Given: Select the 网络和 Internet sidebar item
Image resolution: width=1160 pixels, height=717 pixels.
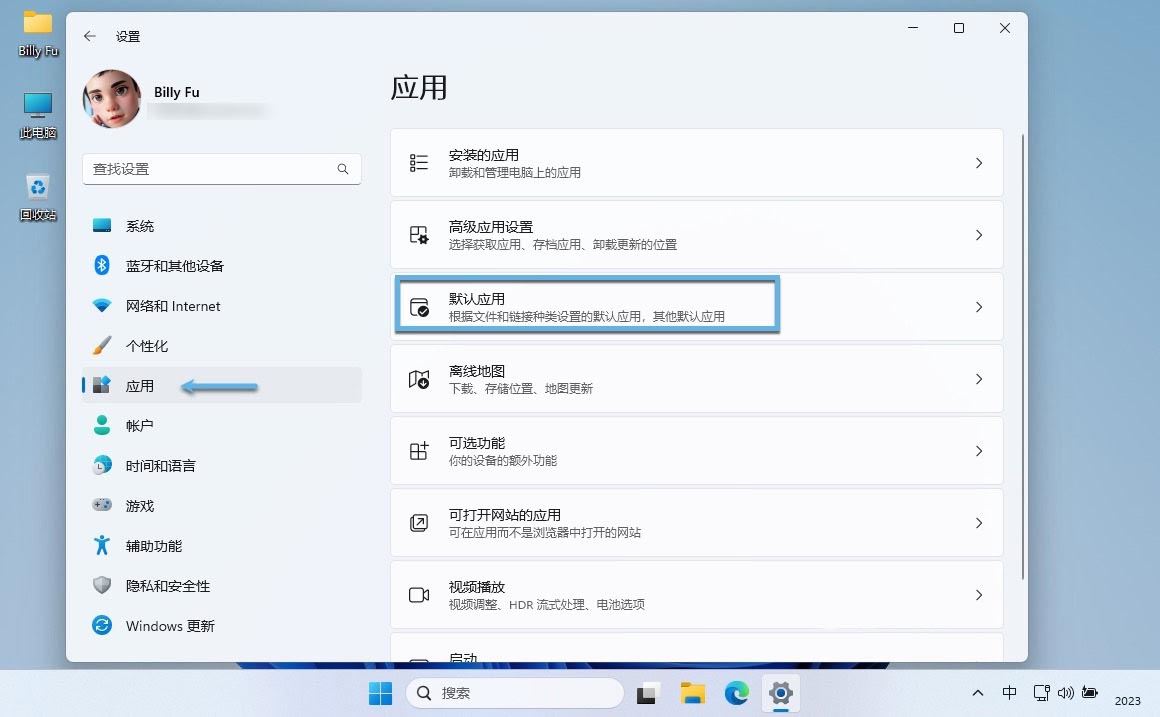Looking at the screenshot, I should tap(172, 306).
